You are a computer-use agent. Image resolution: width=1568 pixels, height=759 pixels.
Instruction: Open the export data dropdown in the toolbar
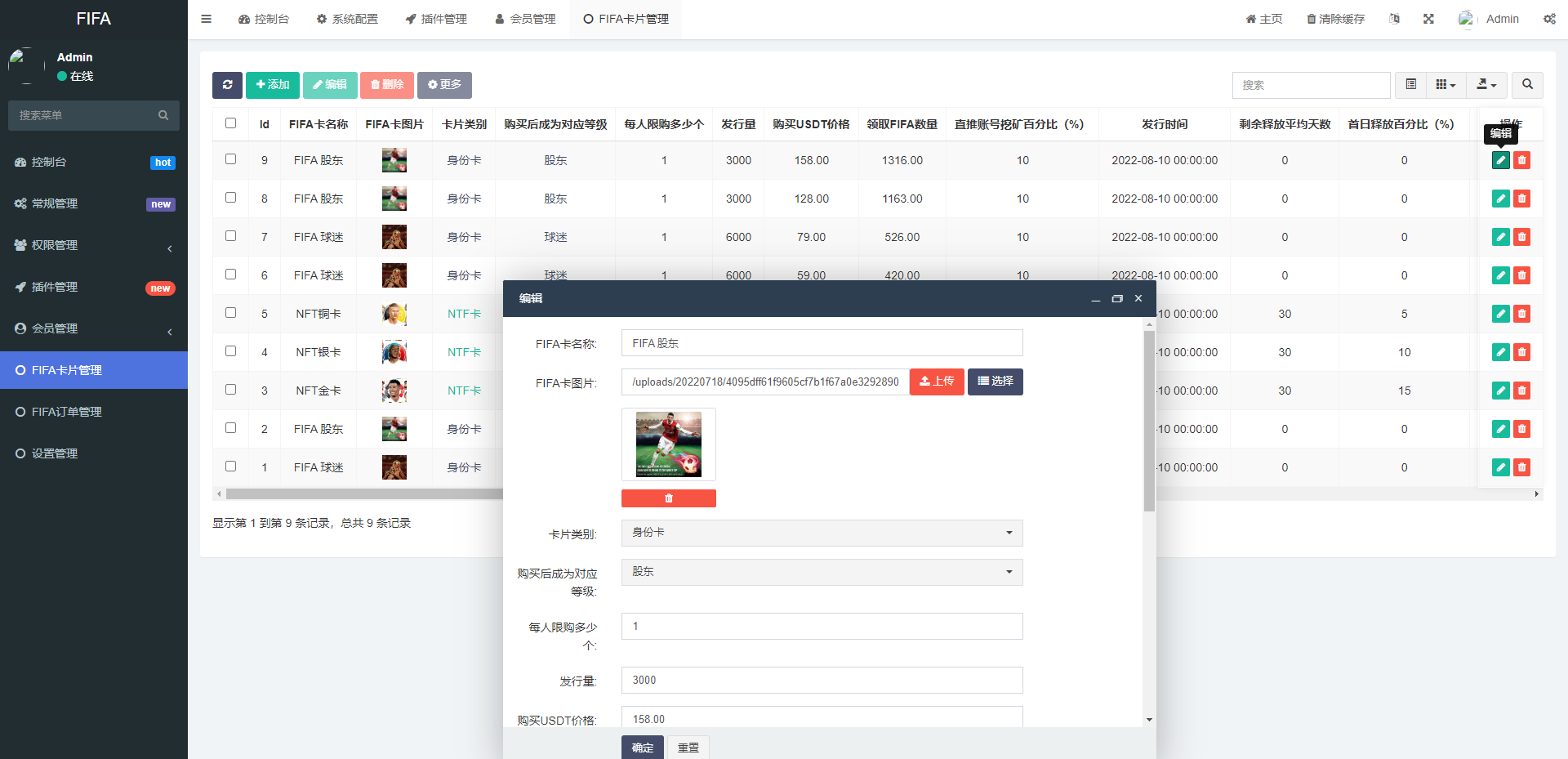pos(1486,85)
